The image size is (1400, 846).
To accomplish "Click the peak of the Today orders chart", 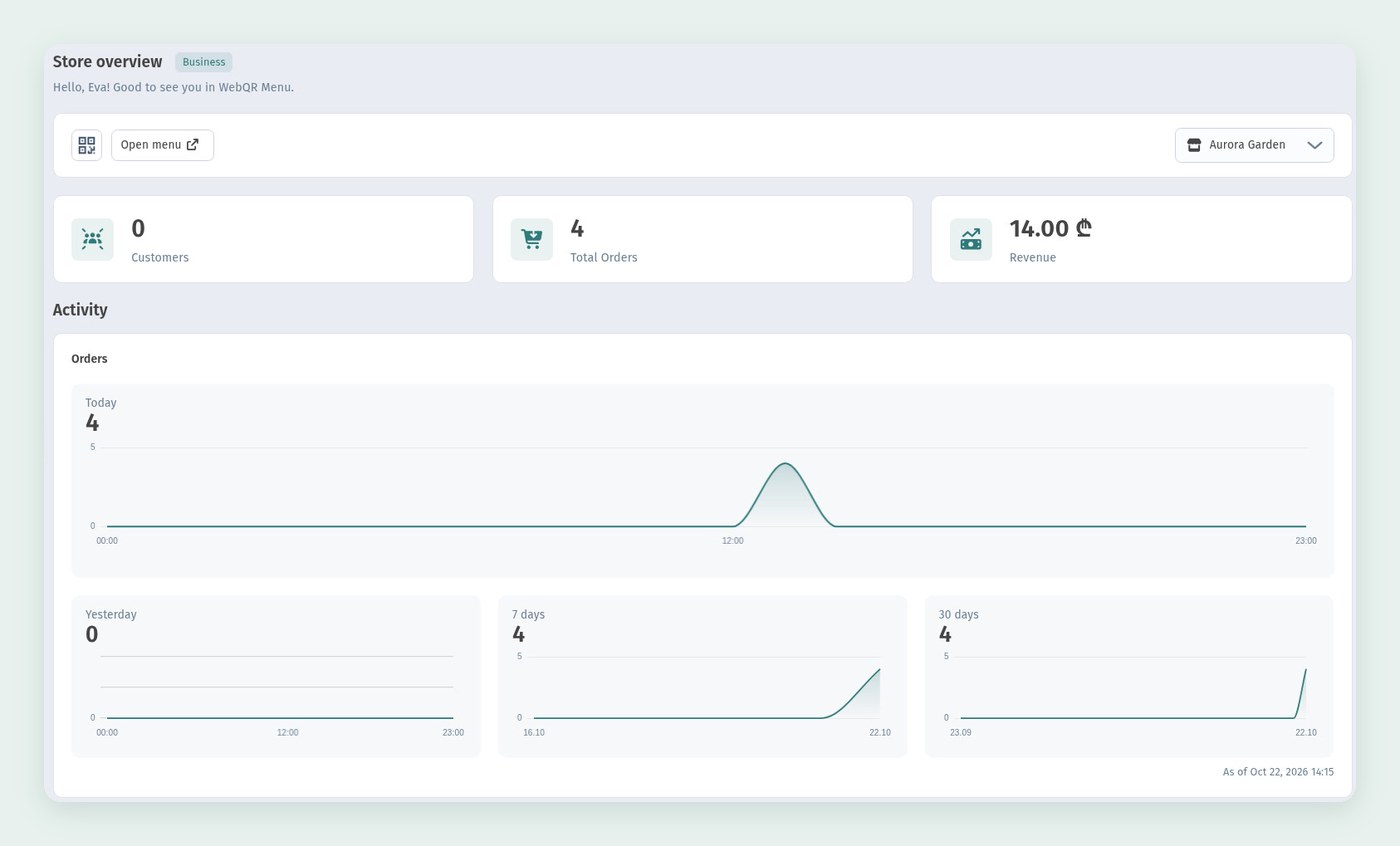I will tap(785, 464).
